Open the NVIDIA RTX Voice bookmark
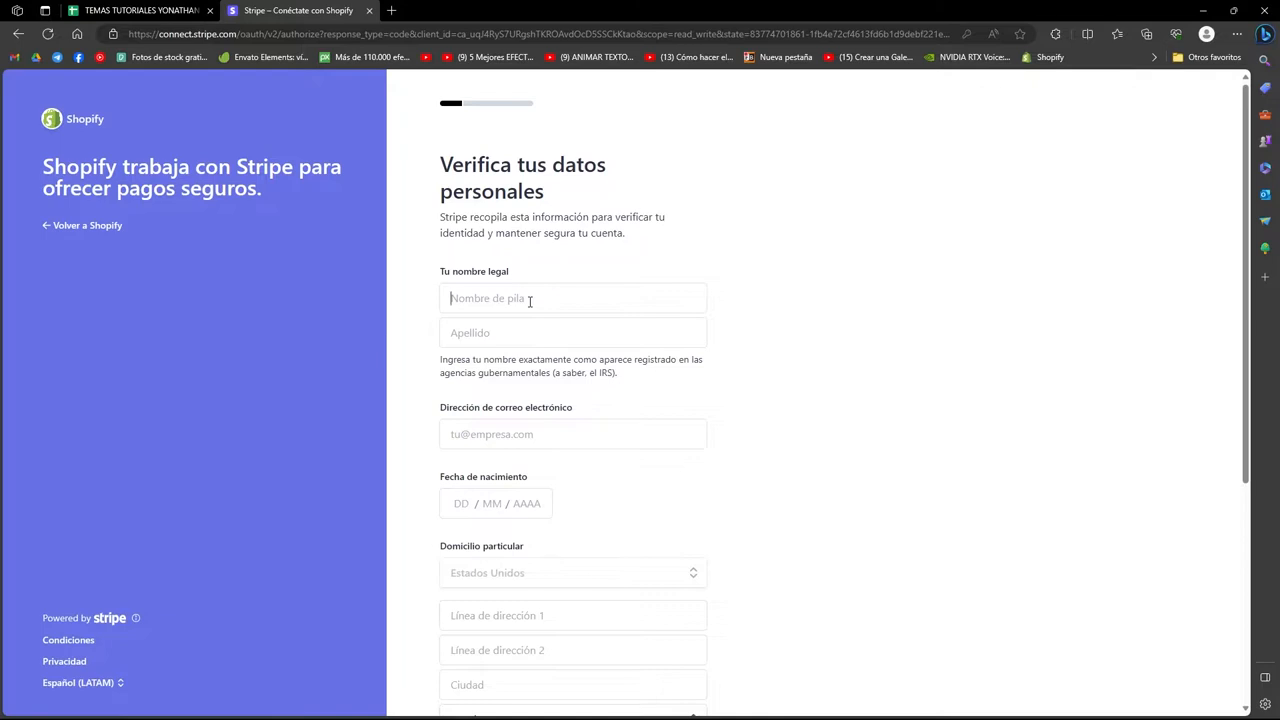This screenshot has height=720, width=1280. click(967, 57)
